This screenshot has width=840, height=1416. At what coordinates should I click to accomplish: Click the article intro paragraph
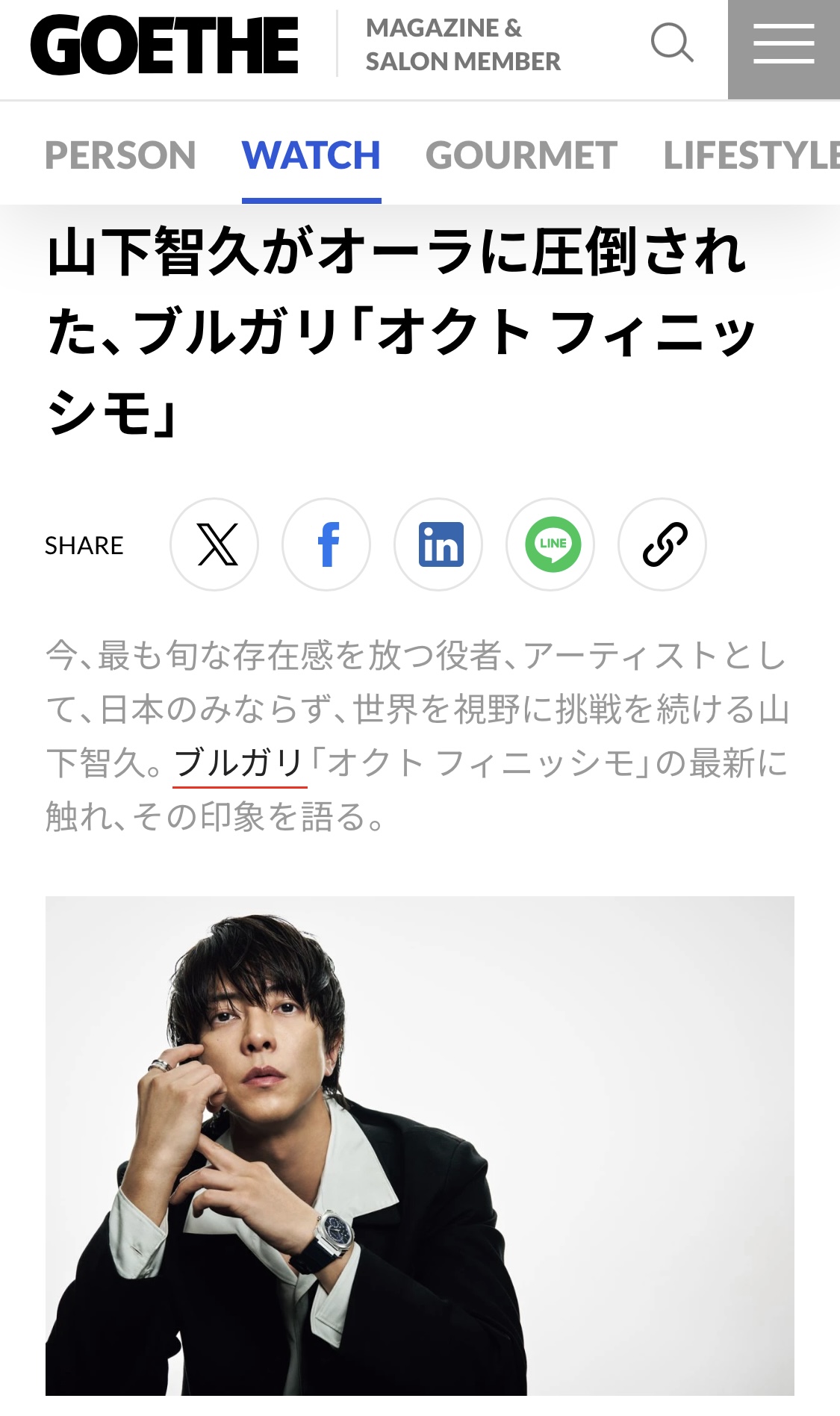[418, 736]
